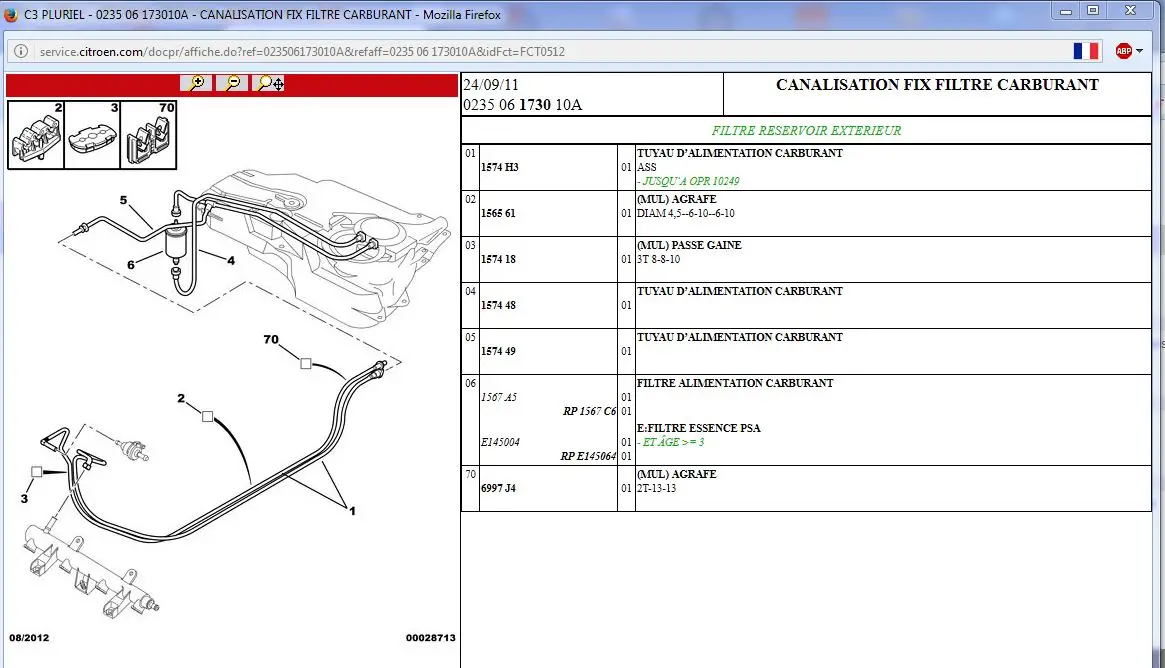Click callout square for part 2 in diagram
The height and width of the screenshot is (668, 1165).
point(207,417)
